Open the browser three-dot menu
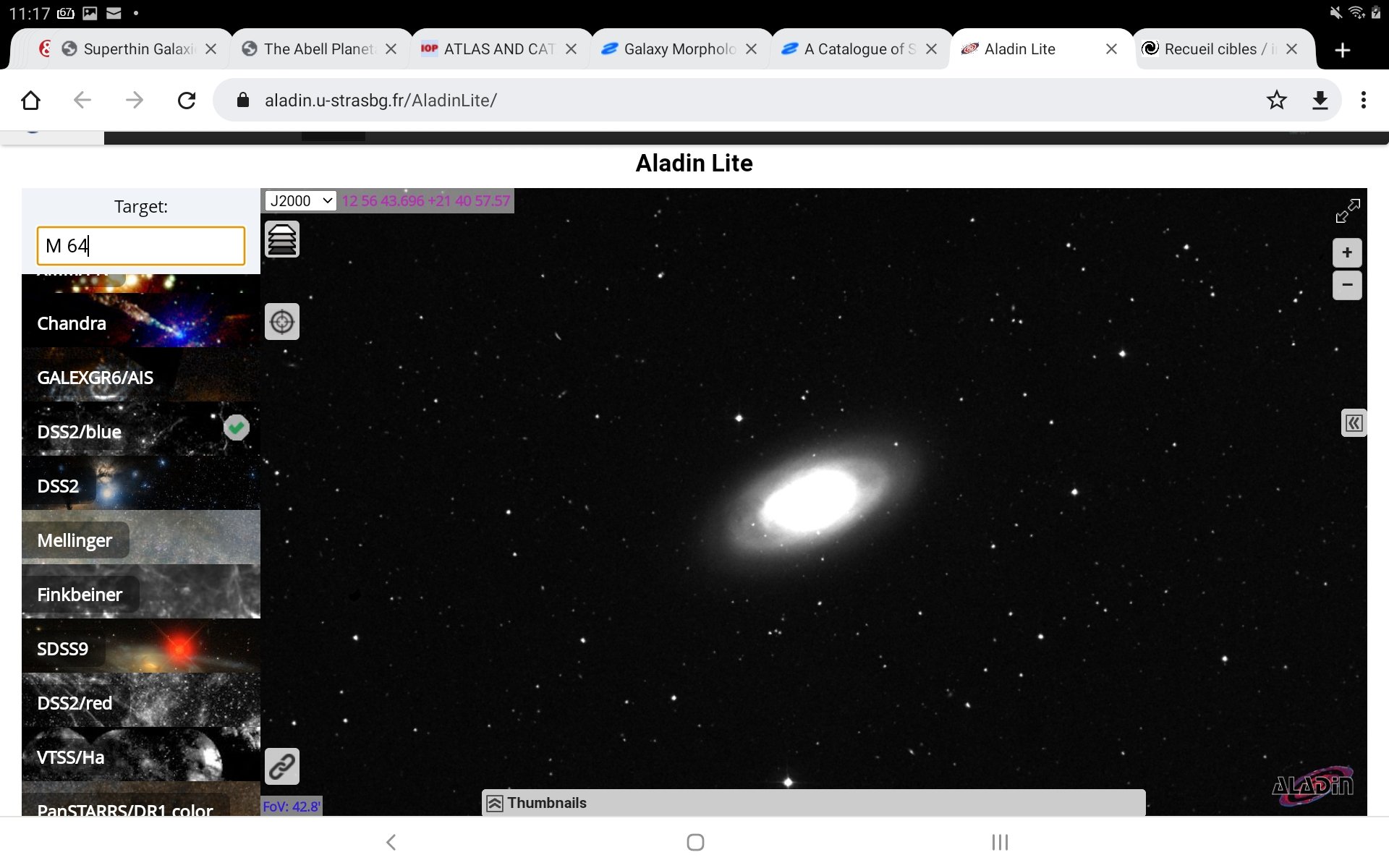The width and height of the screenshot is (1389, 868). 1364,100
